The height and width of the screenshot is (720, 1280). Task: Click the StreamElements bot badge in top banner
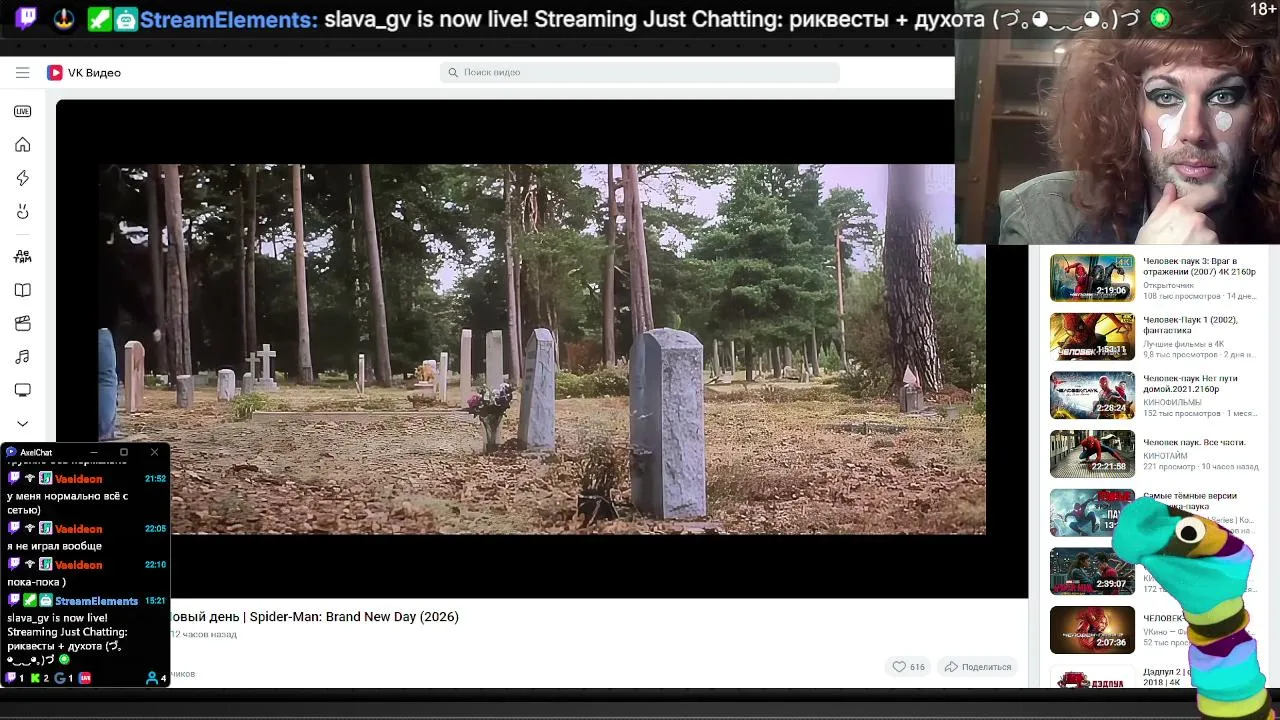[x=126, y=19]
